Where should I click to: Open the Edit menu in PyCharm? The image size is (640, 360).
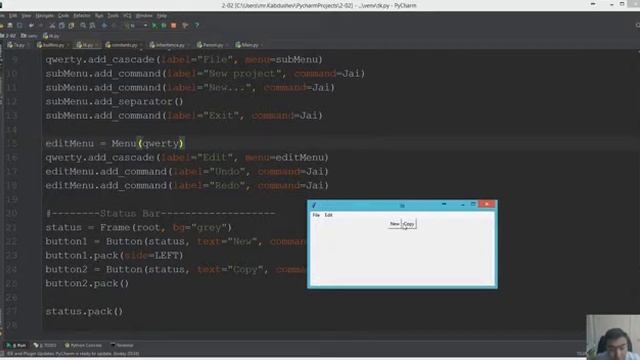(x=13, y=16)
